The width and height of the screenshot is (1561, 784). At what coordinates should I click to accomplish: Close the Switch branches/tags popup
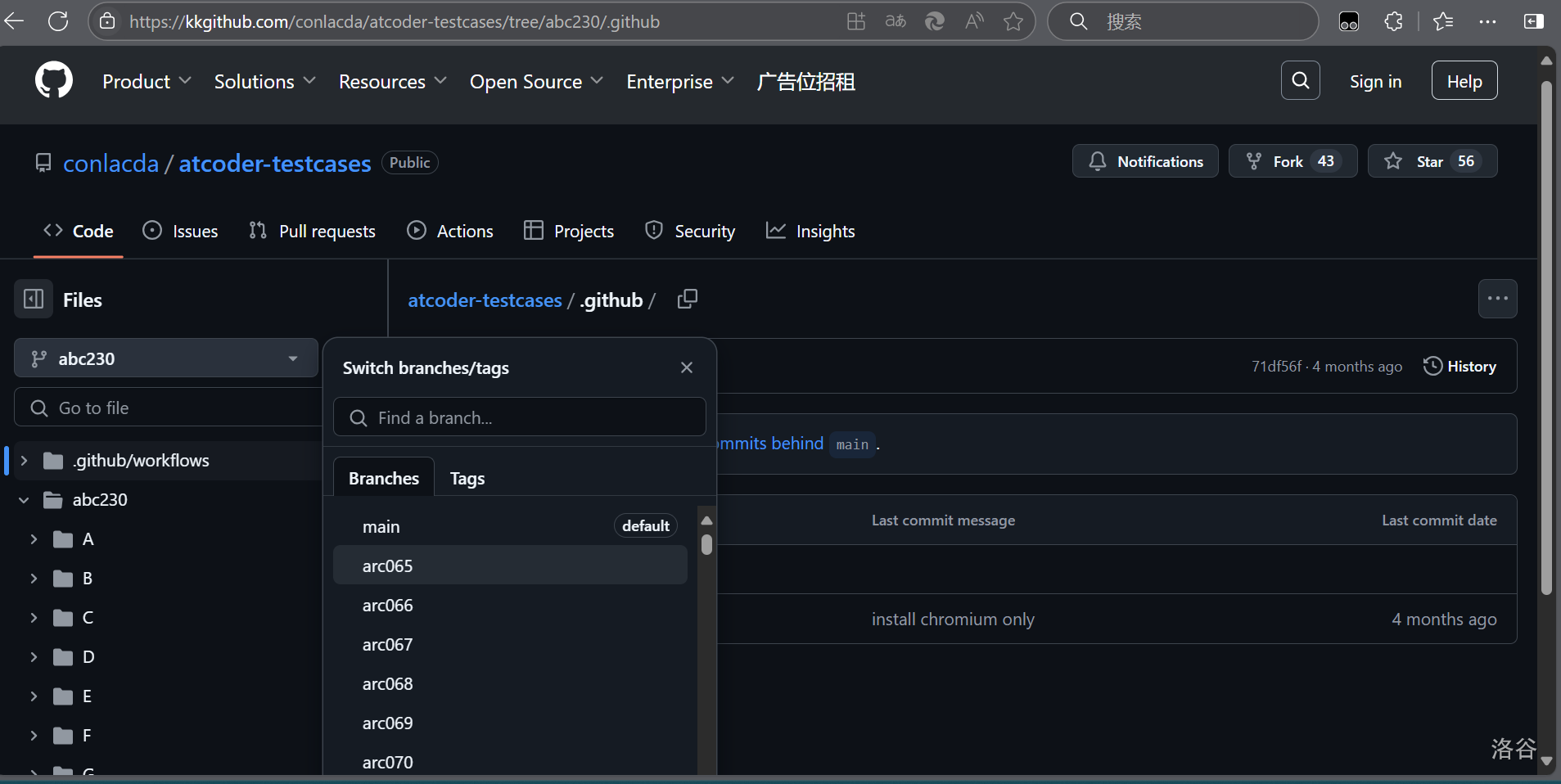[687, 367]
